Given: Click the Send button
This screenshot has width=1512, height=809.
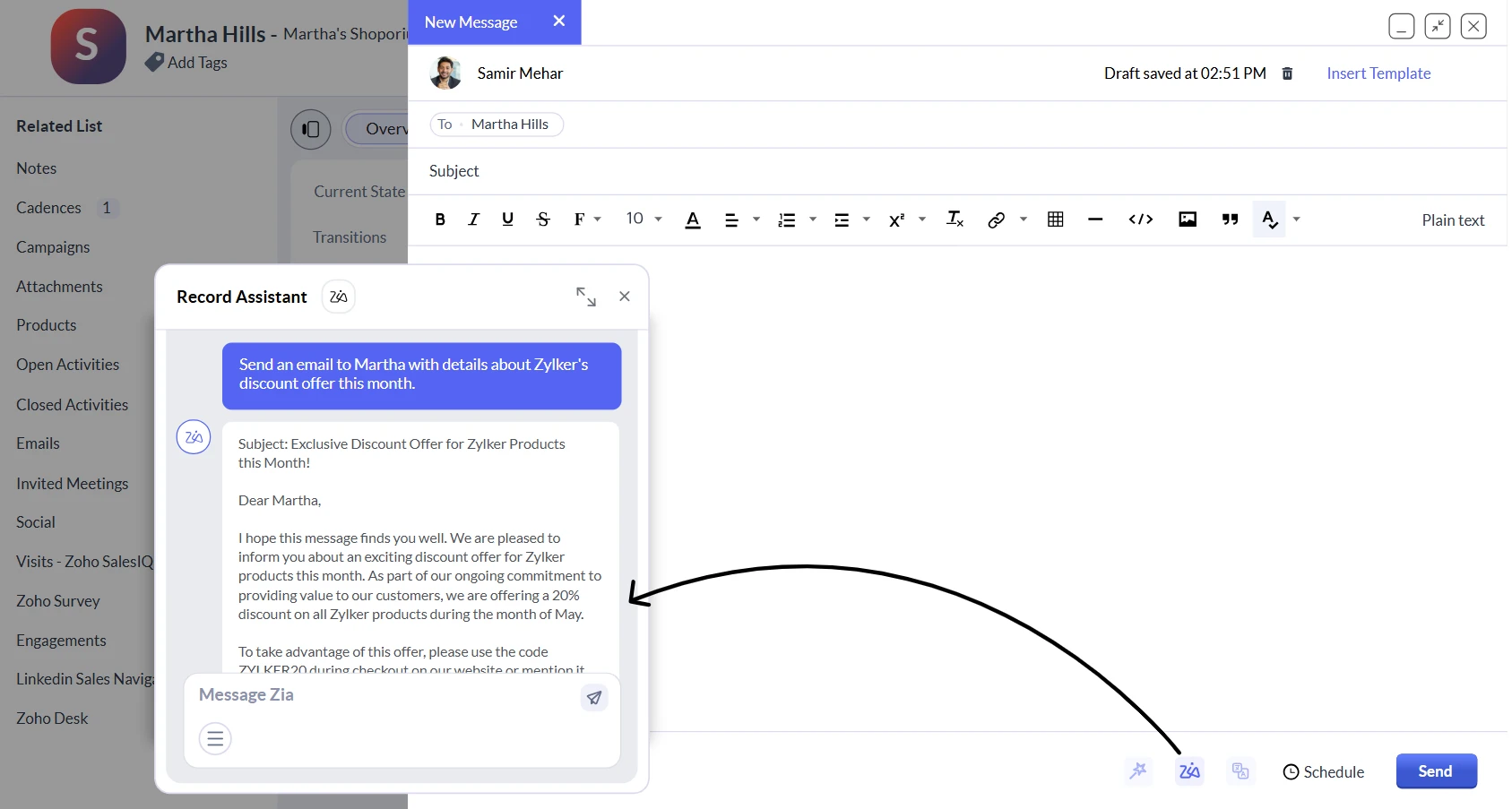Looking at the screenshot, I should point(1436,771).
